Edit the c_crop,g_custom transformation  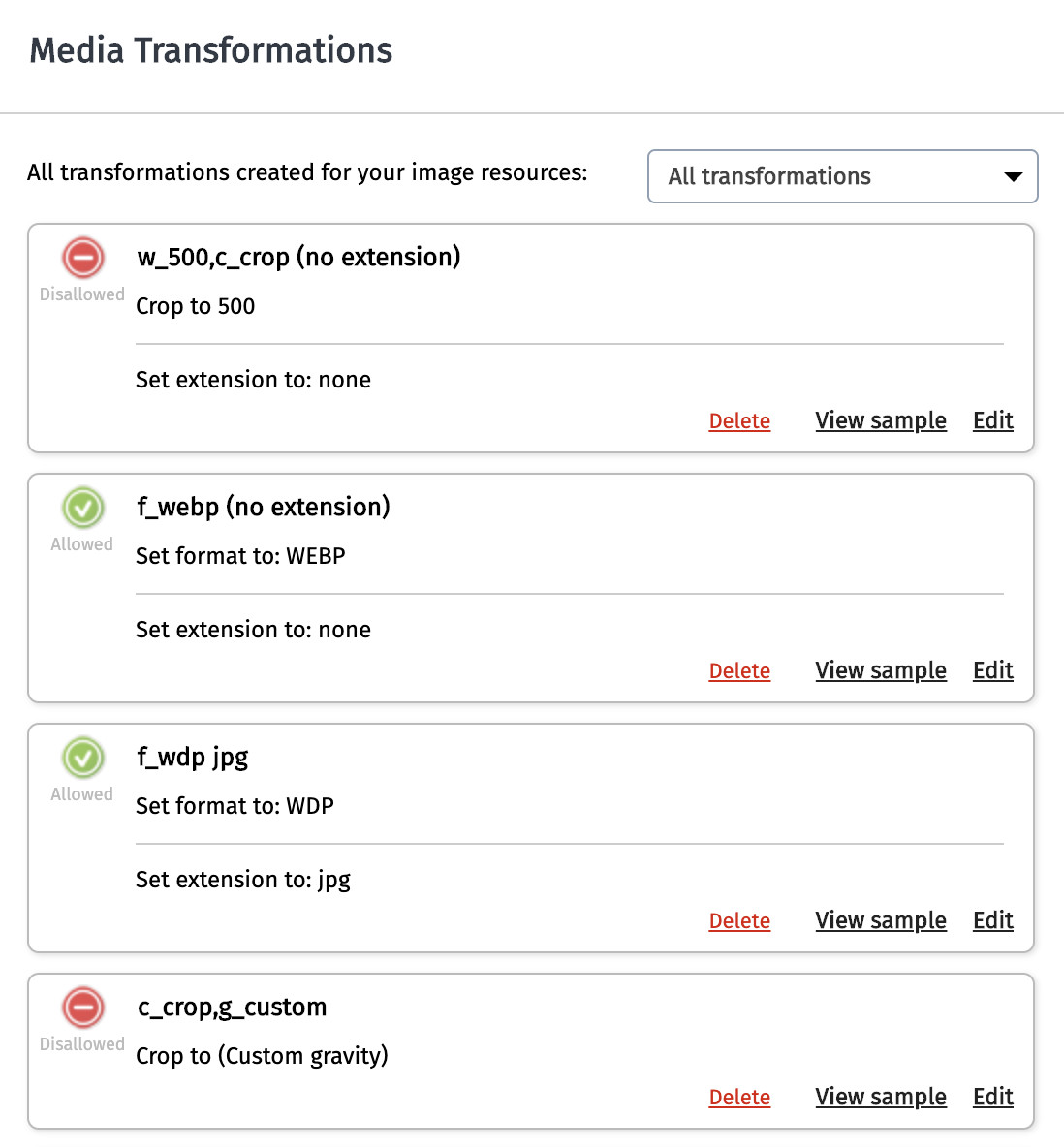(x=992, y=1097)
